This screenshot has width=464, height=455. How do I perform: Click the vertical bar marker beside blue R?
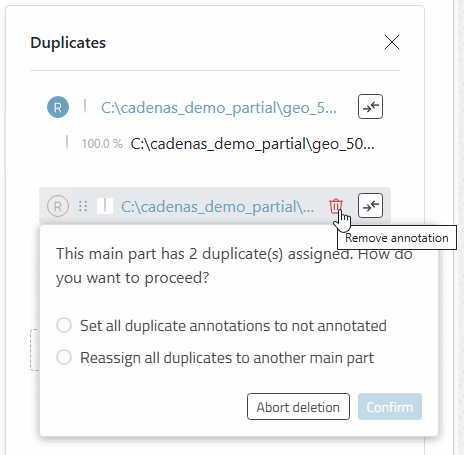(x=85, y=106)
